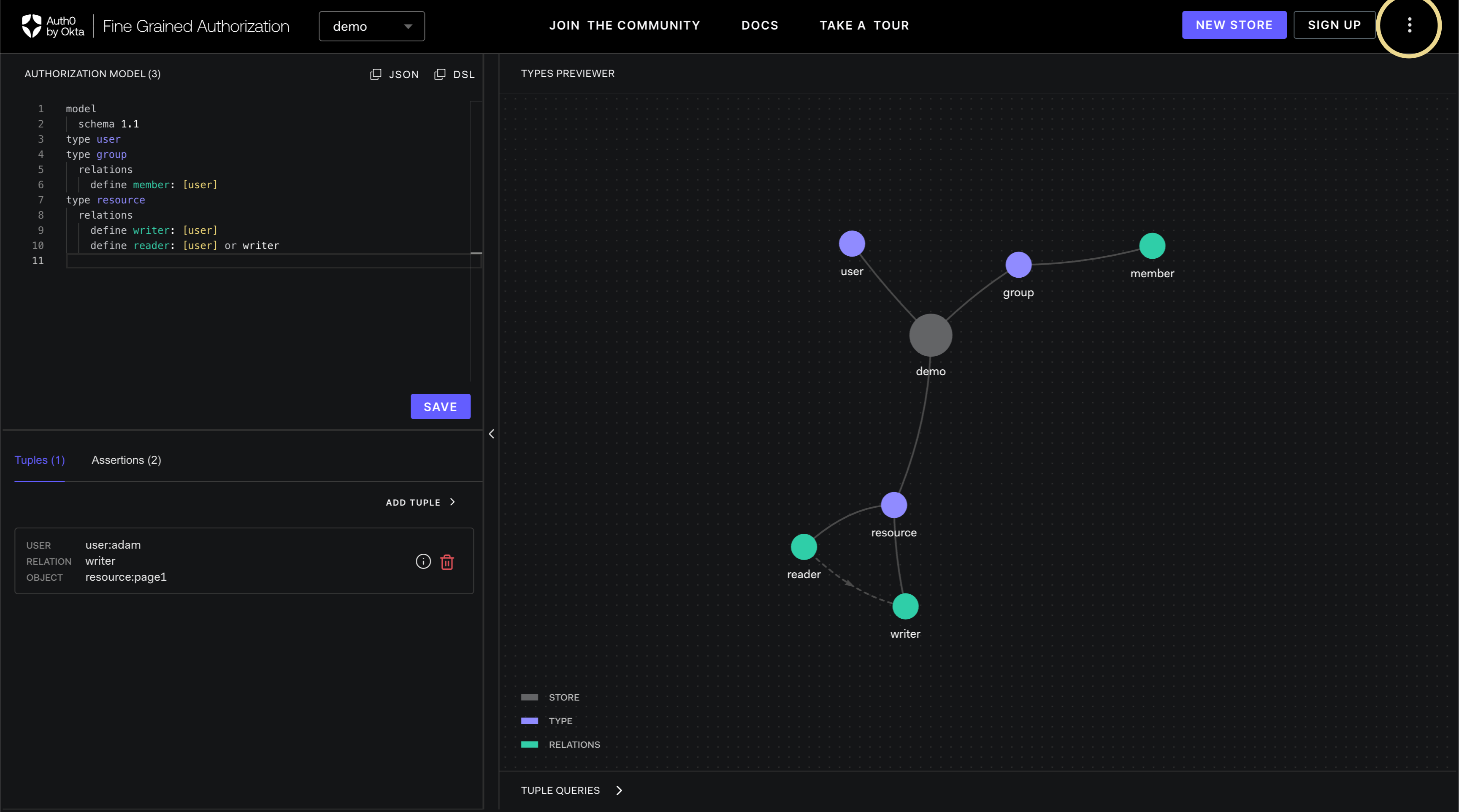1459x812 pixels.
Task: Collapse the left panel with chevron
Action: (x=491, y=434)
